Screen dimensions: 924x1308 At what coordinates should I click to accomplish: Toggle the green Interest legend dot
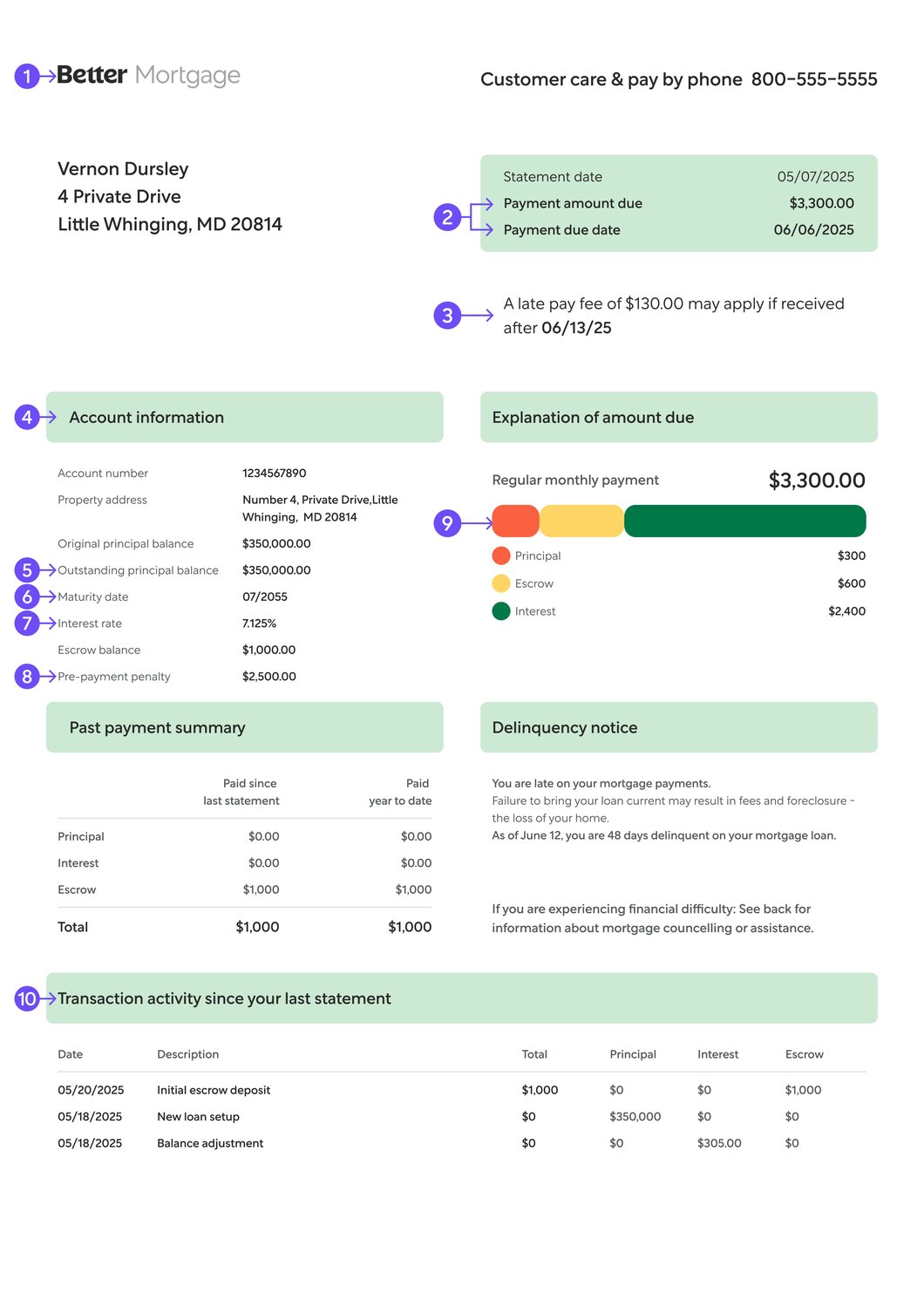tap(502, 611)
